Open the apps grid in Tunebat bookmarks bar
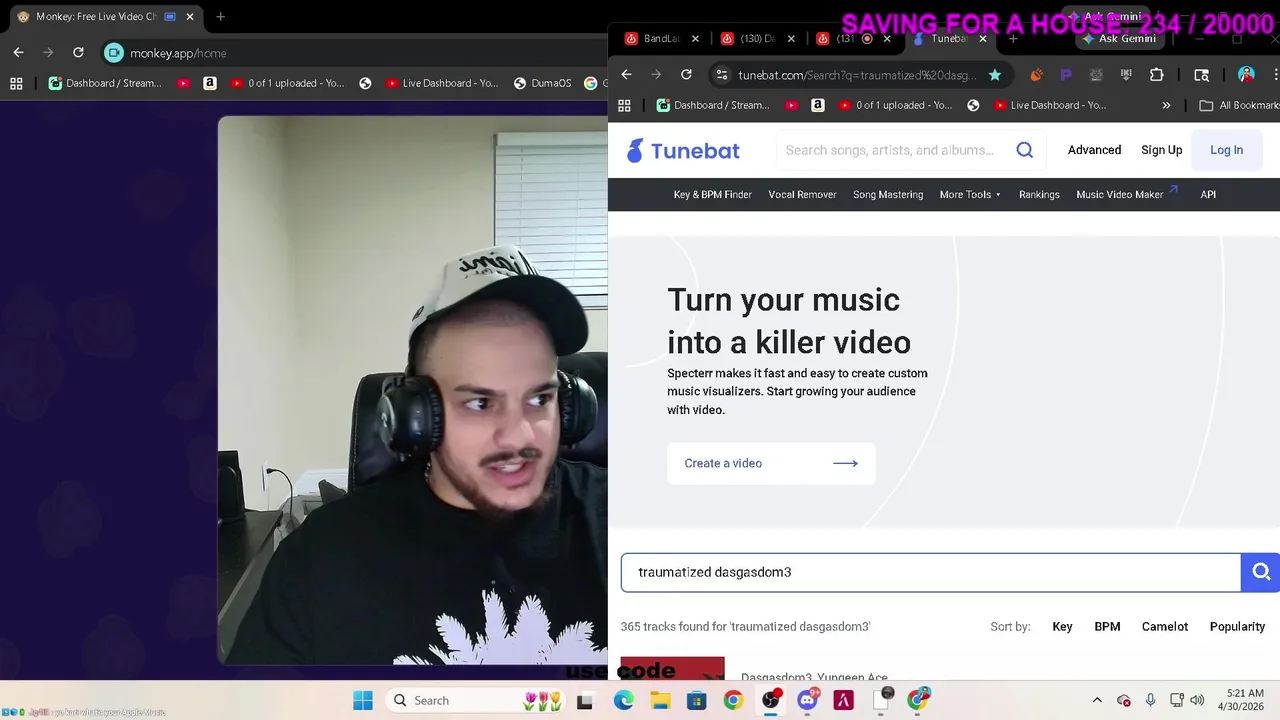 (x=624, y=105)
